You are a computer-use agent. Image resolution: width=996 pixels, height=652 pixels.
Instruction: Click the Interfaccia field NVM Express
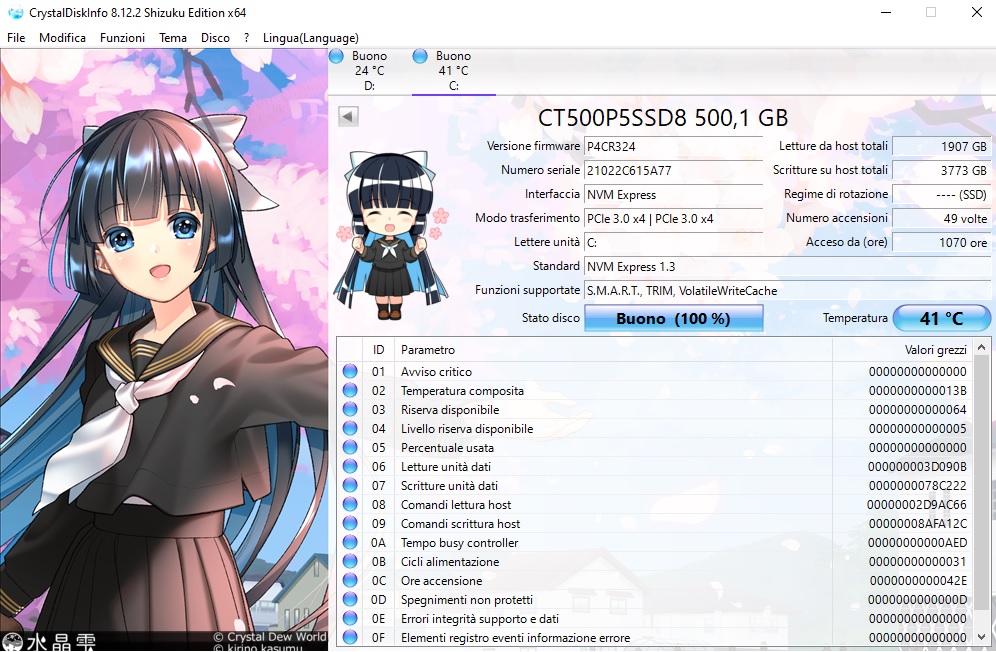coord(673,194)
